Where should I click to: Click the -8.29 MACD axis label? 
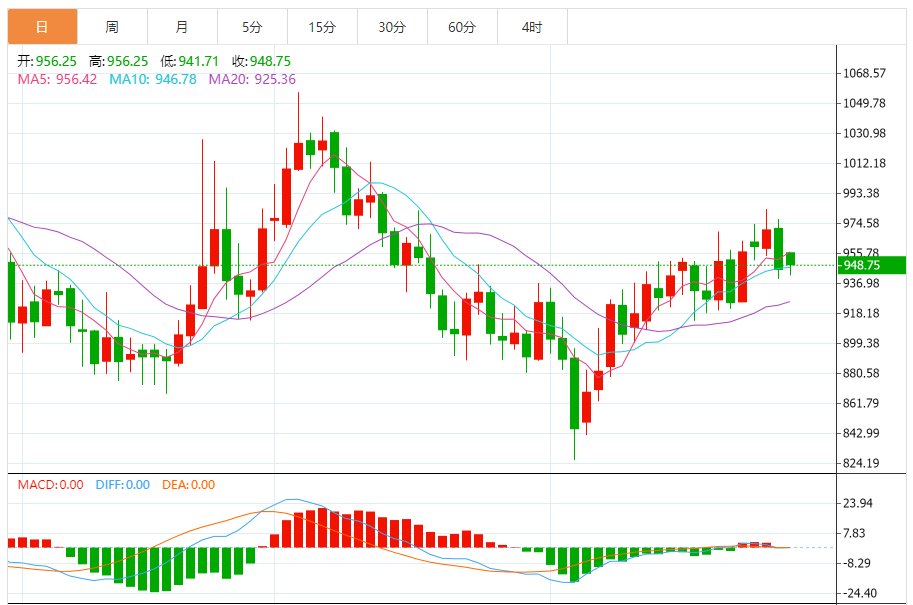tap(857, 564)
